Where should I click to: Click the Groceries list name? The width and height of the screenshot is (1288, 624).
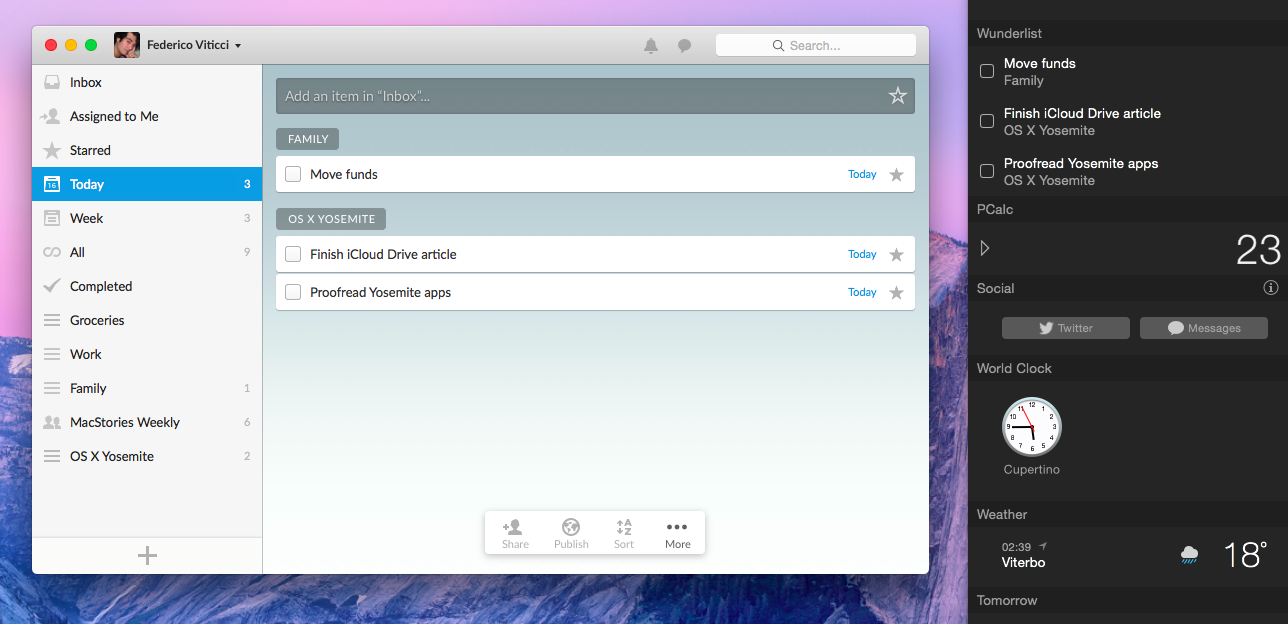tap(97, 320)
